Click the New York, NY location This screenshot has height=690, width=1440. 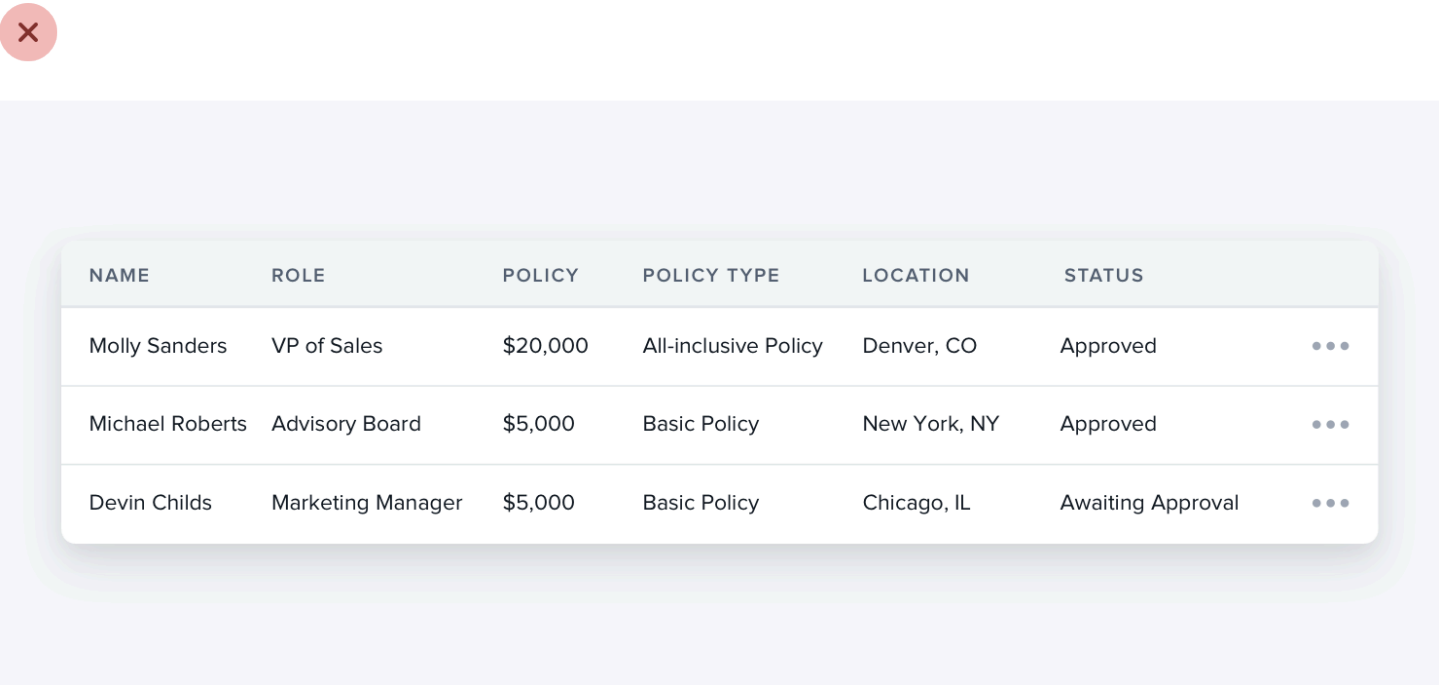point(930,424)
